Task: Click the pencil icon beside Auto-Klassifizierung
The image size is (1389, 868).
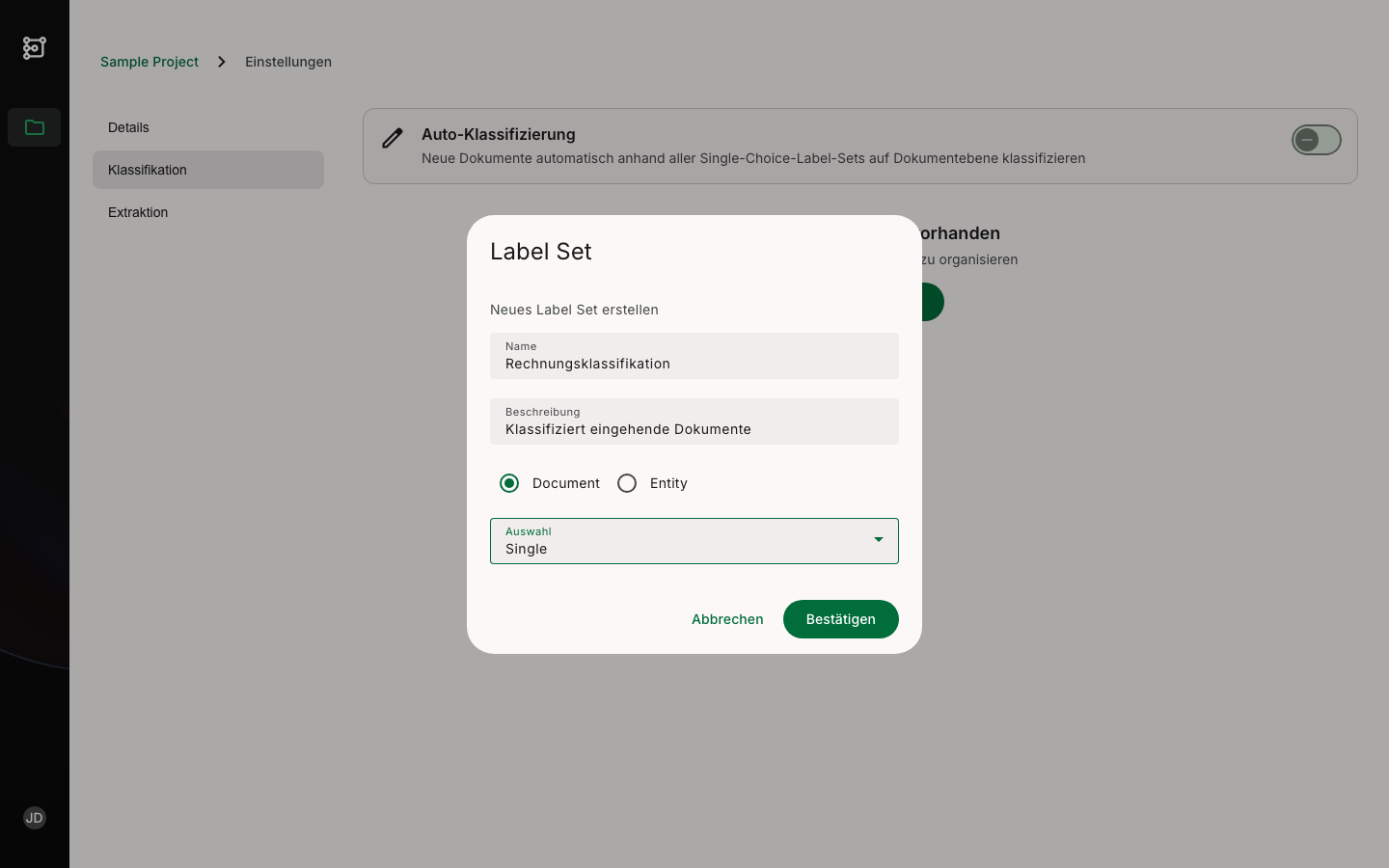Action: click(392, 139)
